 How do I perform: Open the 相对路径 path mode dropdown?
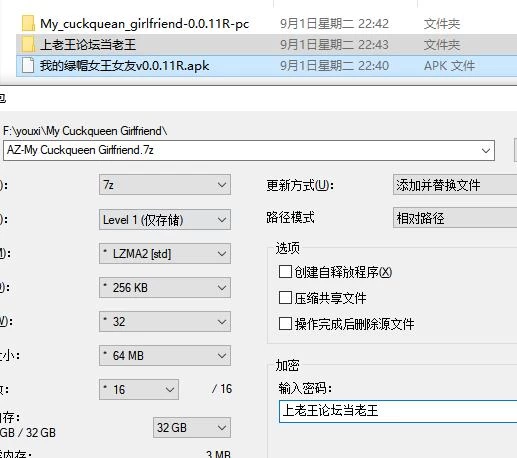pyautogui.click(x=455, y=218)
